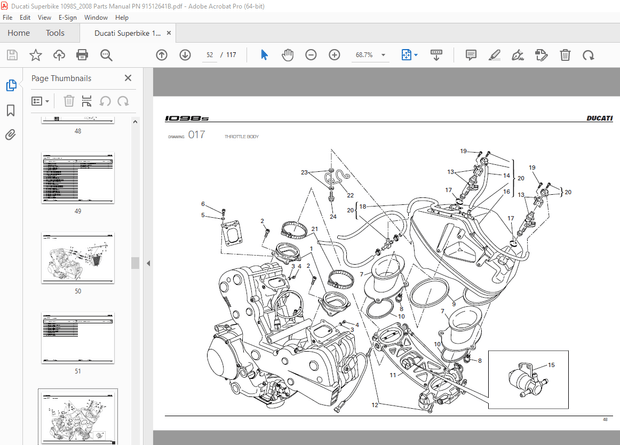620x445 pixels.
Task: Print the document using the printer icon
Action: [x=82, y=55]
